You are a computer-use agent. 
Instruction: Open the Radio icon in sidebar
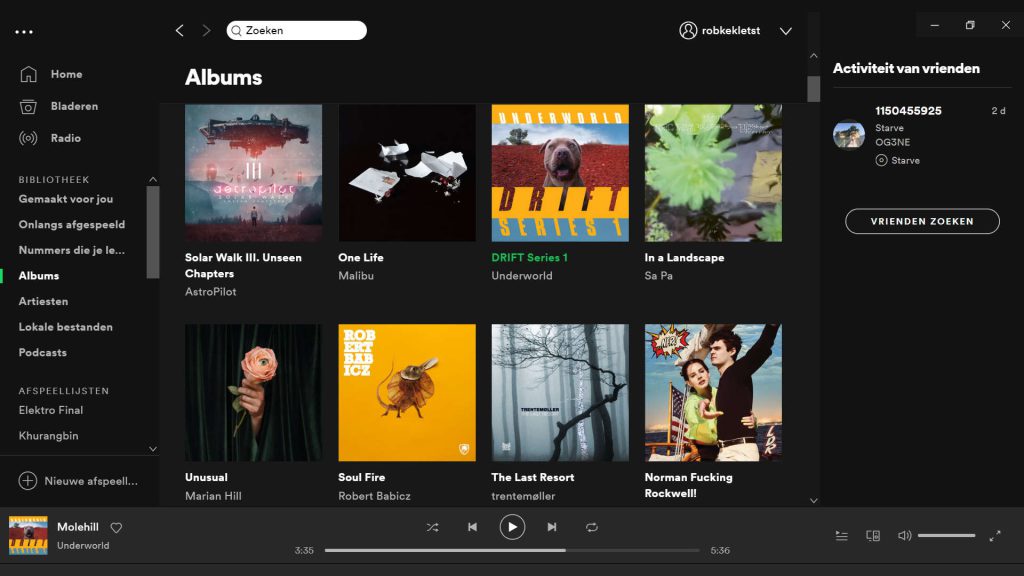pos(28,138)
